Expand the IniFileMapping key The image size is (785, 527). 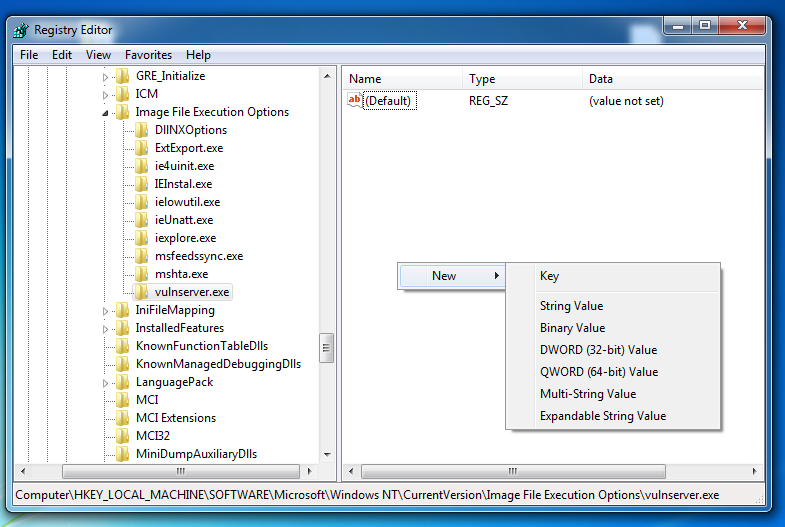(x=105, y=311)
